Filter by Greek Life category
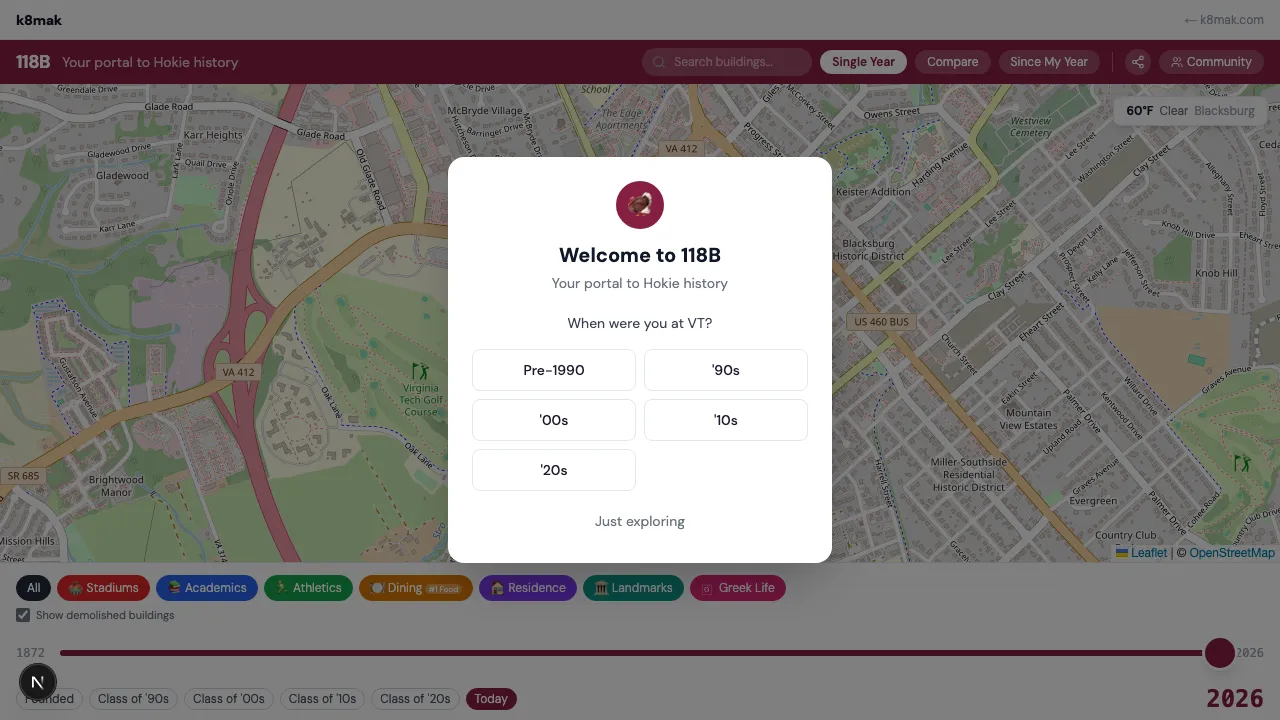The height and width of the screenshot is (720, 1280). [738, 588]
